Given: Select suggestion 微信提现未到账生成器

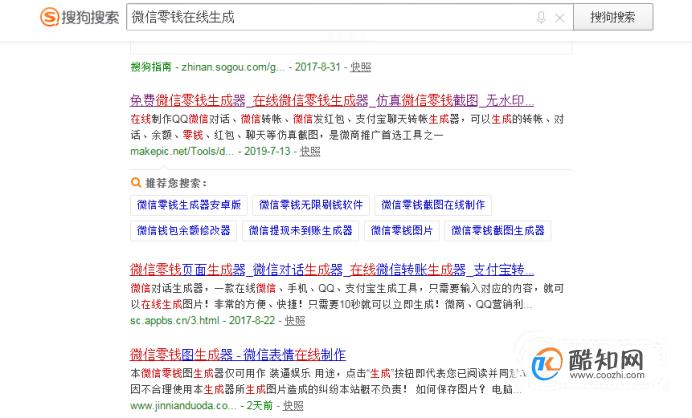Looking at the screenshot, I should tap(301, 230).
